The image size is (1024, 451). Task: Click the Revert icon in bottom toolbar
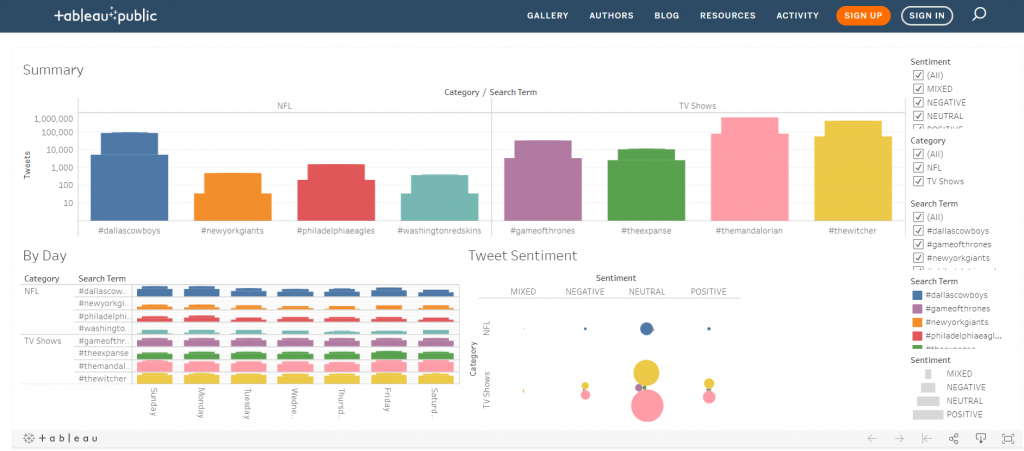coord(926,438)
